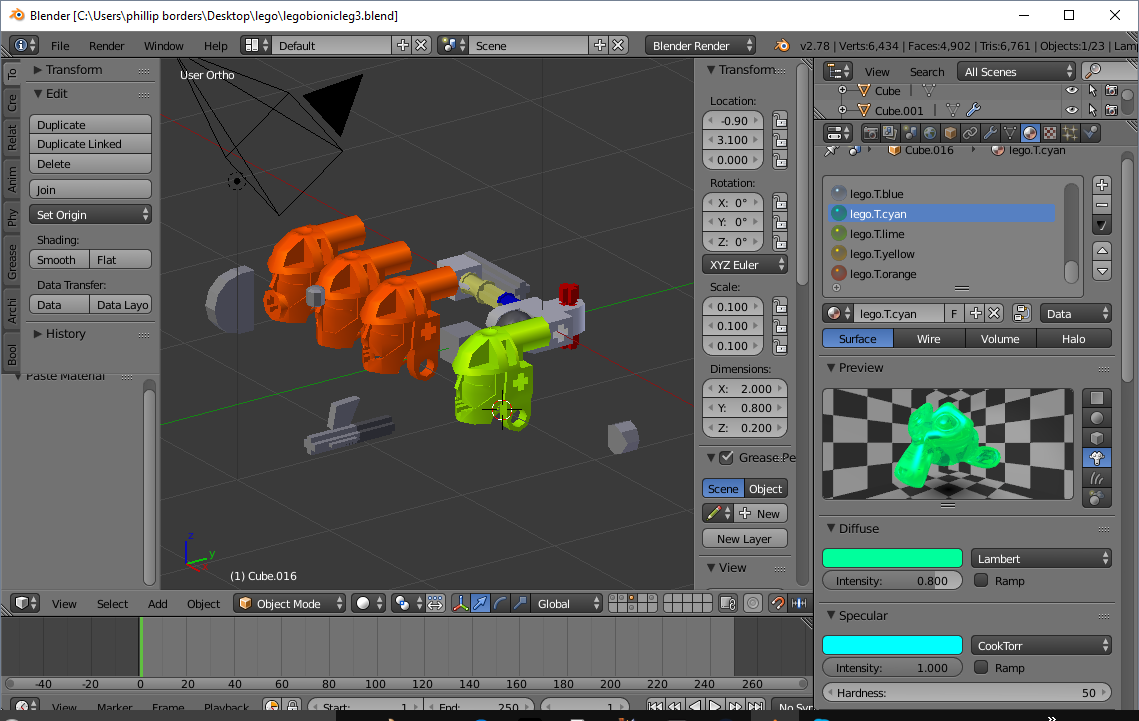1139x721 pixels.
Task: Open the Lambert diffuse shader dropdown
Action: click(x=1041, y=558)
